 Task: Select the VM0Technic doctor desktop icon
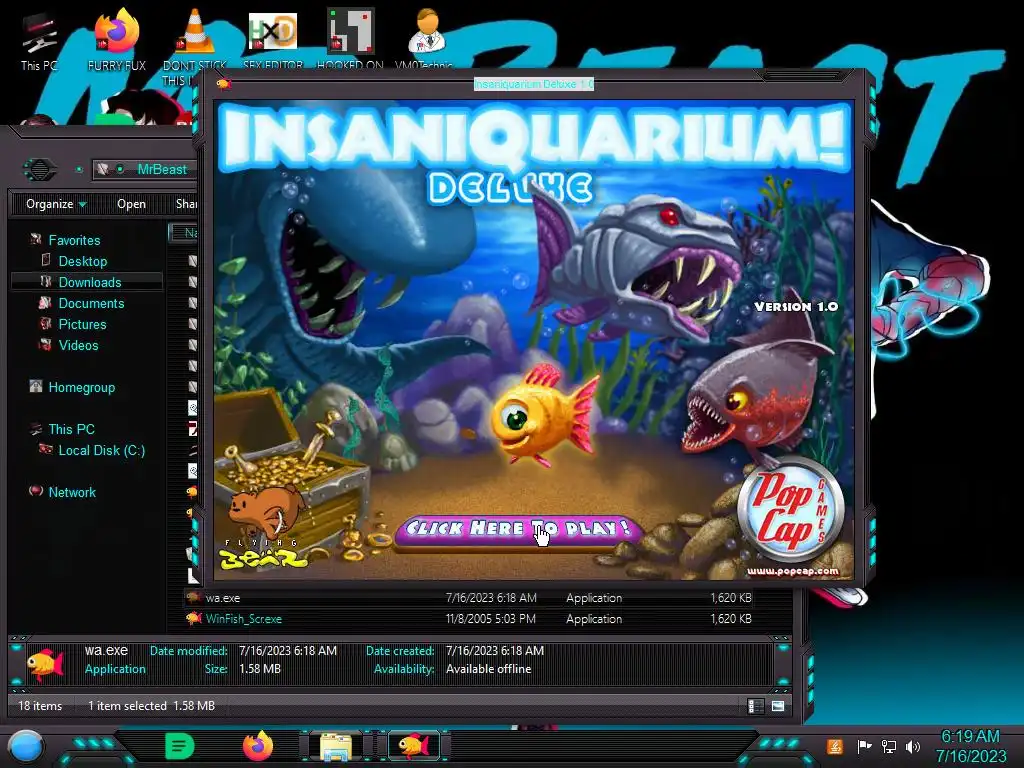(x=424, y=39)
